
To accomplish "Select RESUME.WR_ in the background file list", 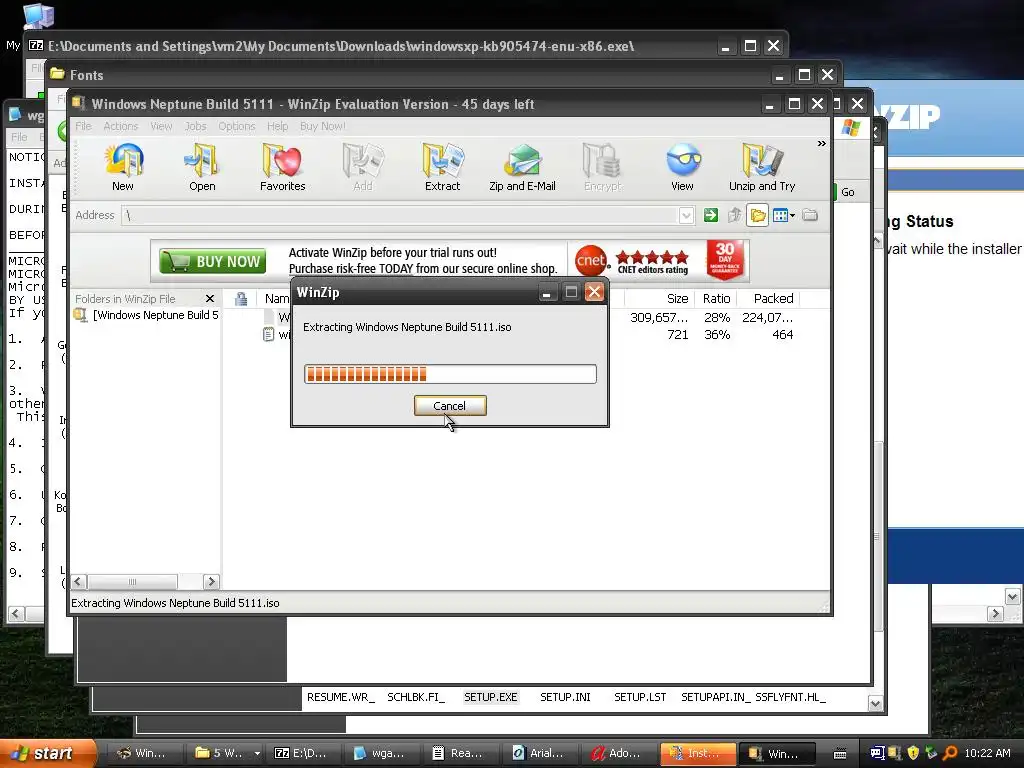I will (x=341, y=697).
